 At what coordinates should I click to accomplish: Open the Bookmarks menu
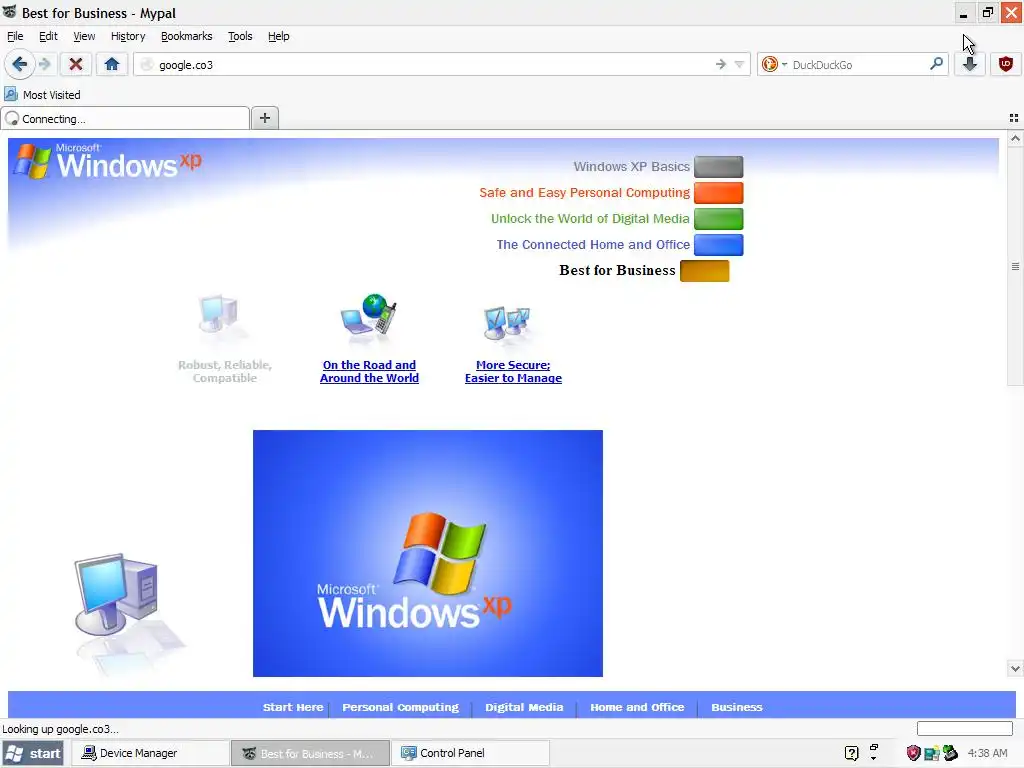(187, 36)
